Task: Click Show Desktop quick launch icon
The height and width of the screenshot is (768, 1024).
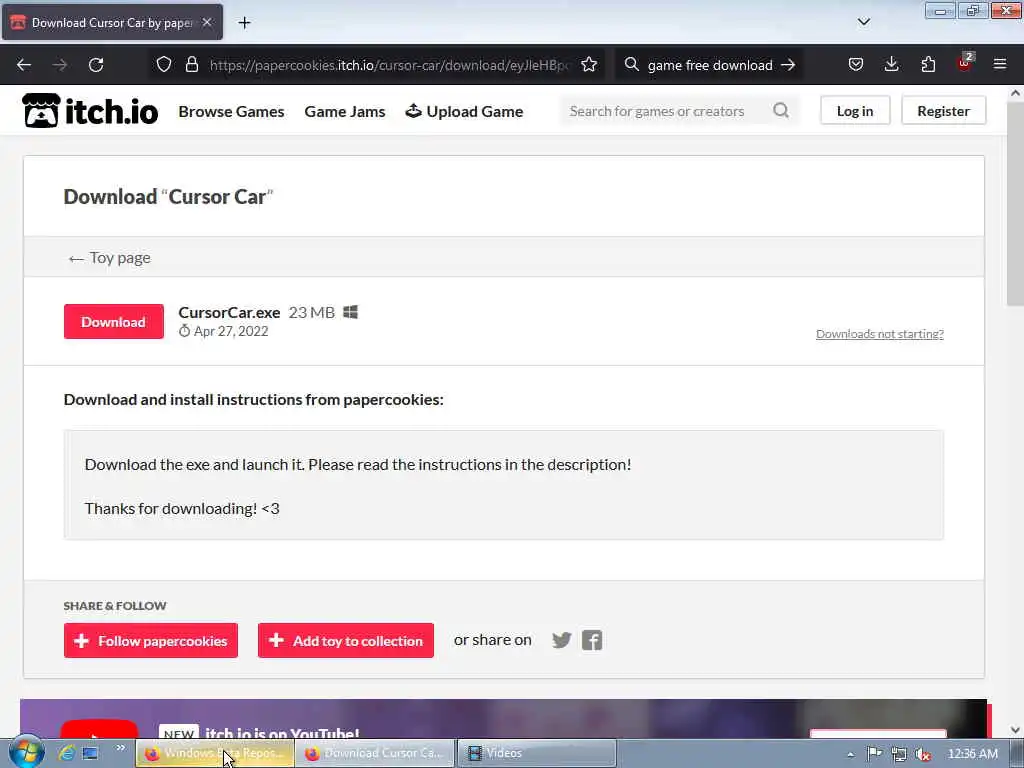Action: tap(90, 753)
